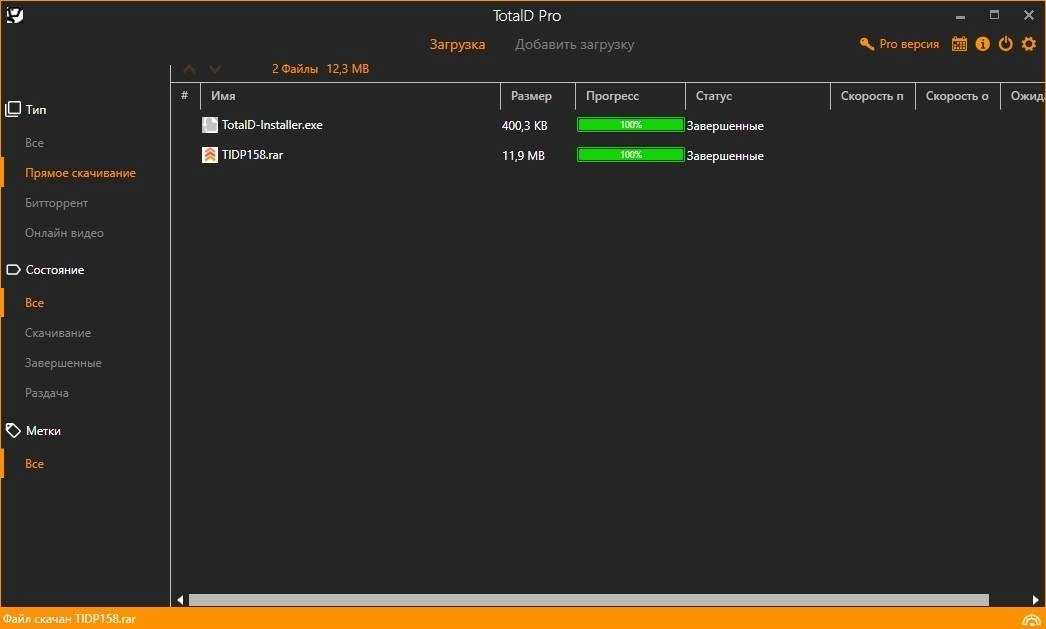Click the 2 Файлы 12,3 MB summary
1046x629 pixels.
point(320,69)
